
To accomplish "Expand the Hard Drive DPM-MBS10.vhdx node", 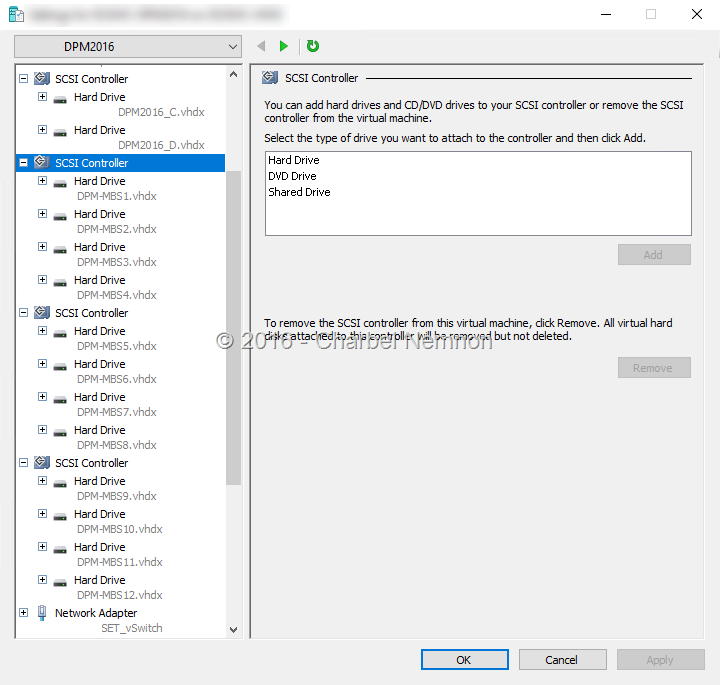I will click(42, 514).
